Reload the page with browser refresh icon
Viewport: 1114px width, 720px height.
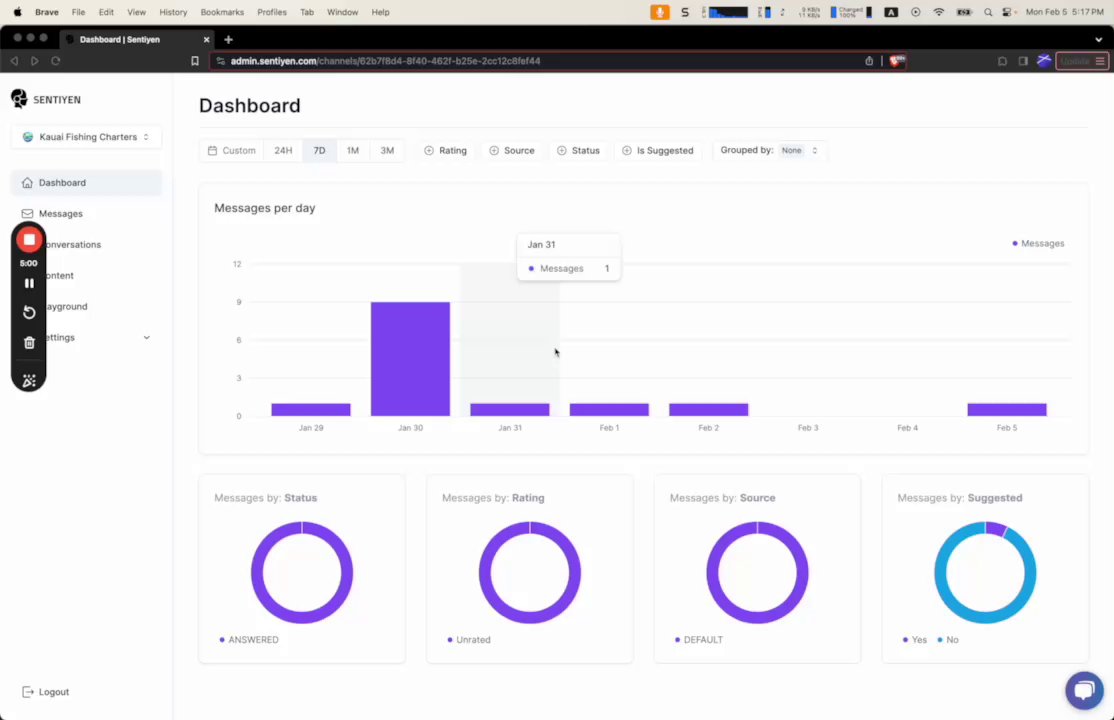55,61
